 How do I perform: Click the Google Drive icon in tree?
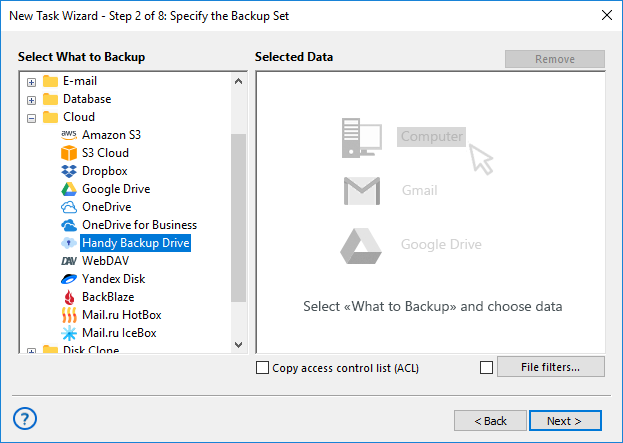(69, 189)
